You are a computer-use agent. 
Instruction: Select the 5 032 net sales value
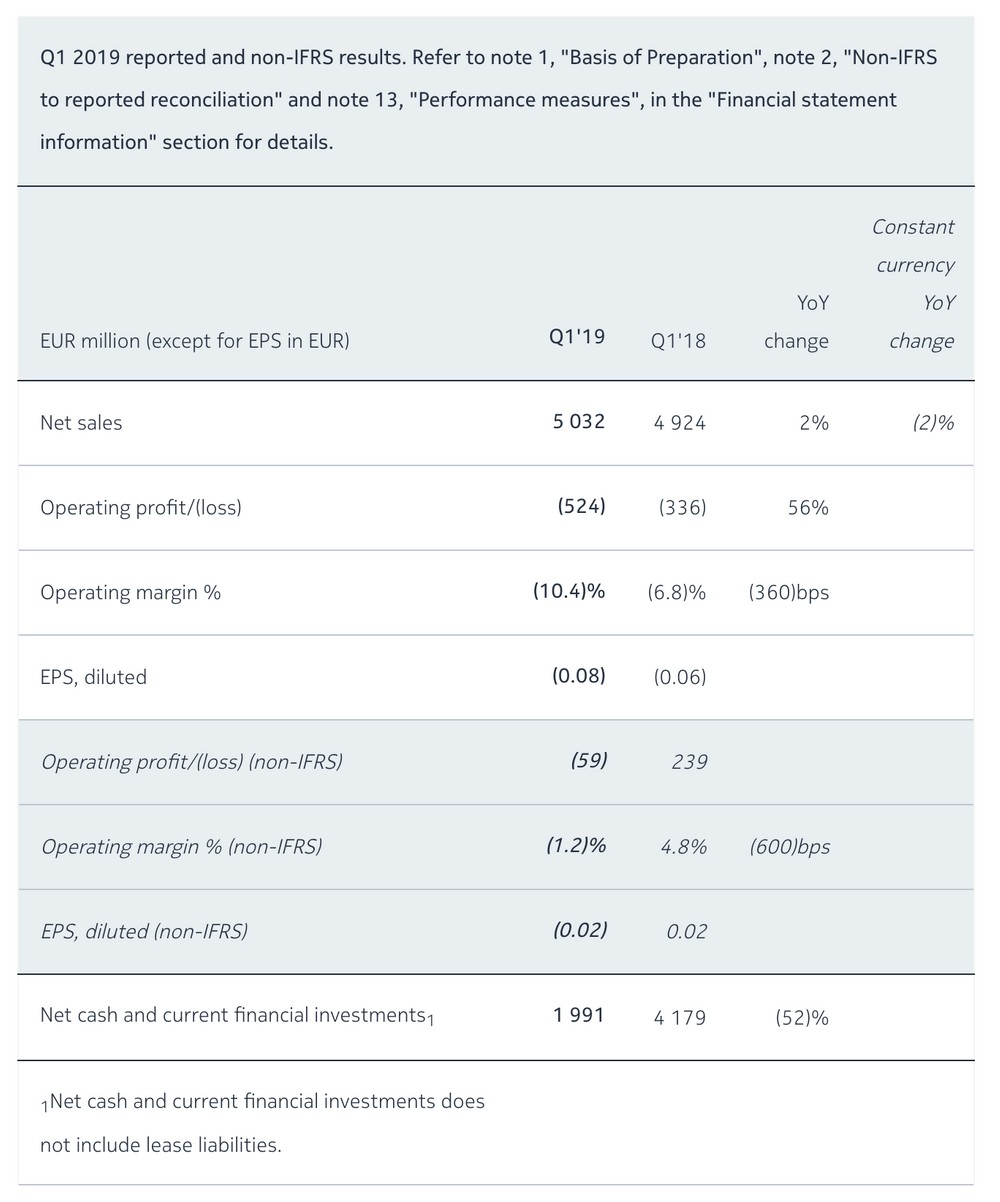pyautogui.click(x=579, y=421)
